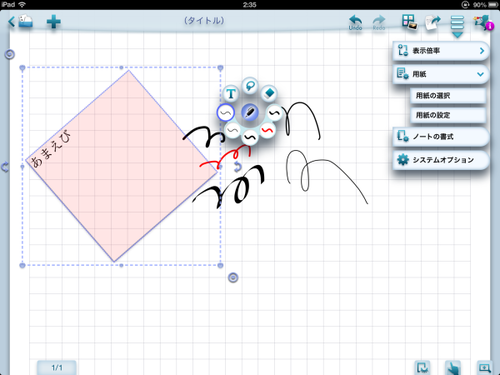
Task: Choose the red pen preset
Action: [267, 130]
